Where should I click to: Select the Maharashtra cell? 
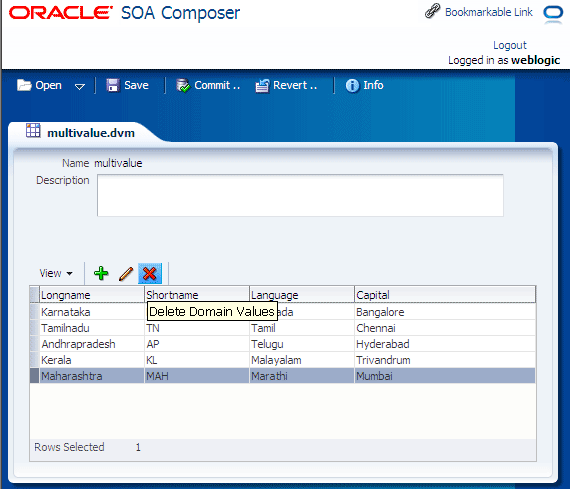(92, 376)
